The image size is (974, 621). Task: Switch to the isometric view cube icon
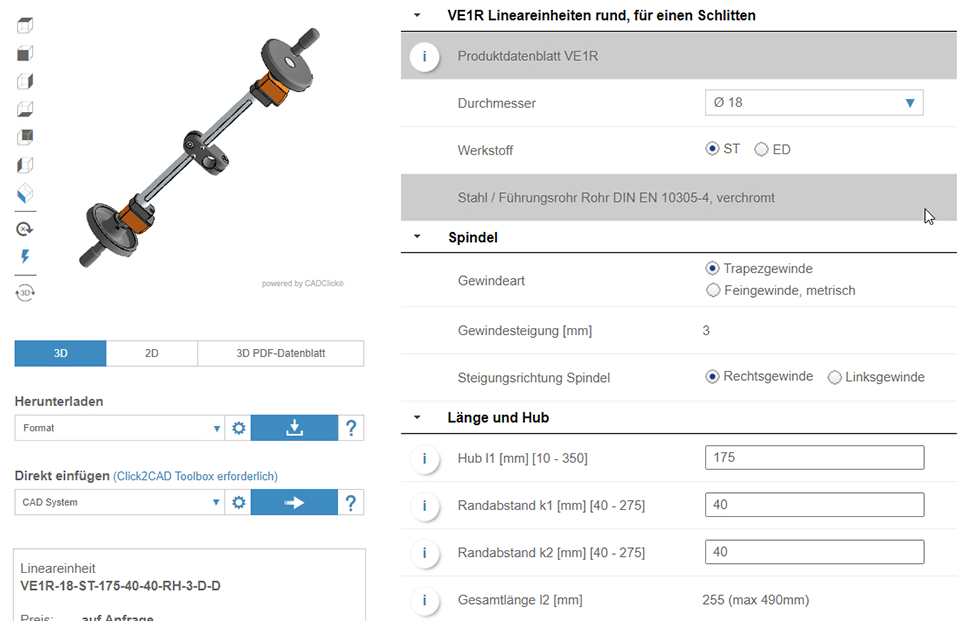point(25,194)
